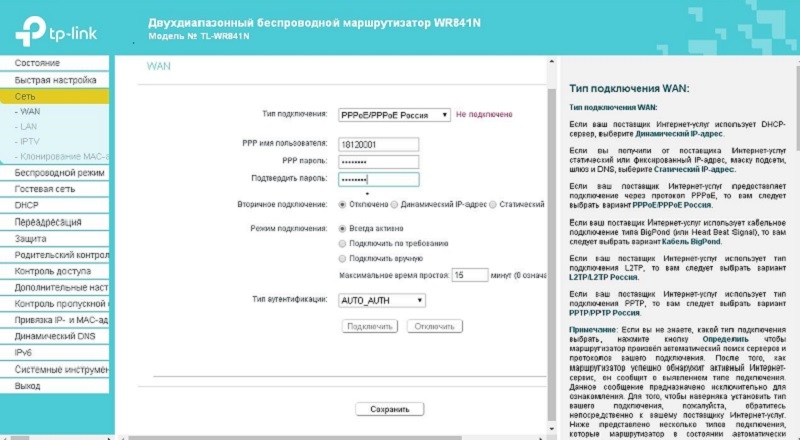Image resolution: width=800 pixels, height=440 pixels.
Task: Open Быстрая настройка in the sidebar
Action: [55, 80]
